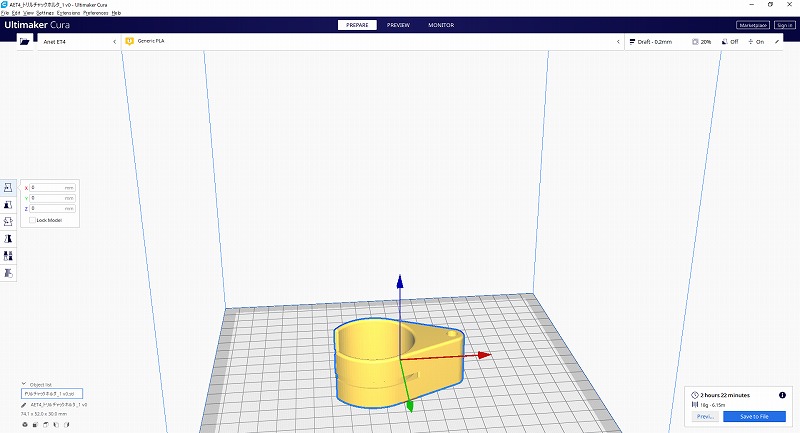
Task: Switch to the 3D perspective view icon
Action: coord(24,423)
